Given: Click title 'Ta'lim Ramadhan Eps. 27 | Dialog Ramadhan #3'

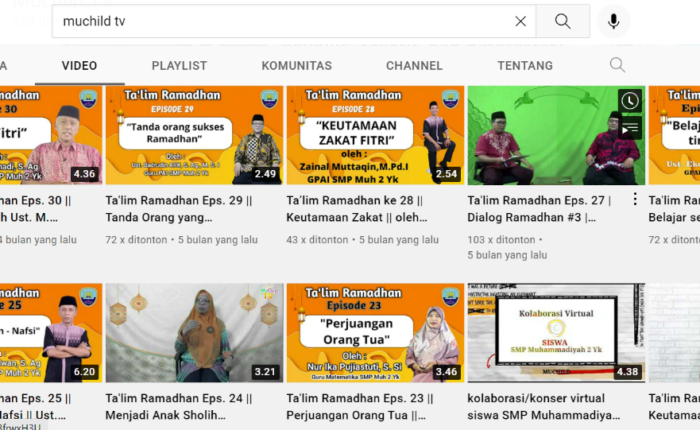Looking at the screenshot, I should [539, 209].
